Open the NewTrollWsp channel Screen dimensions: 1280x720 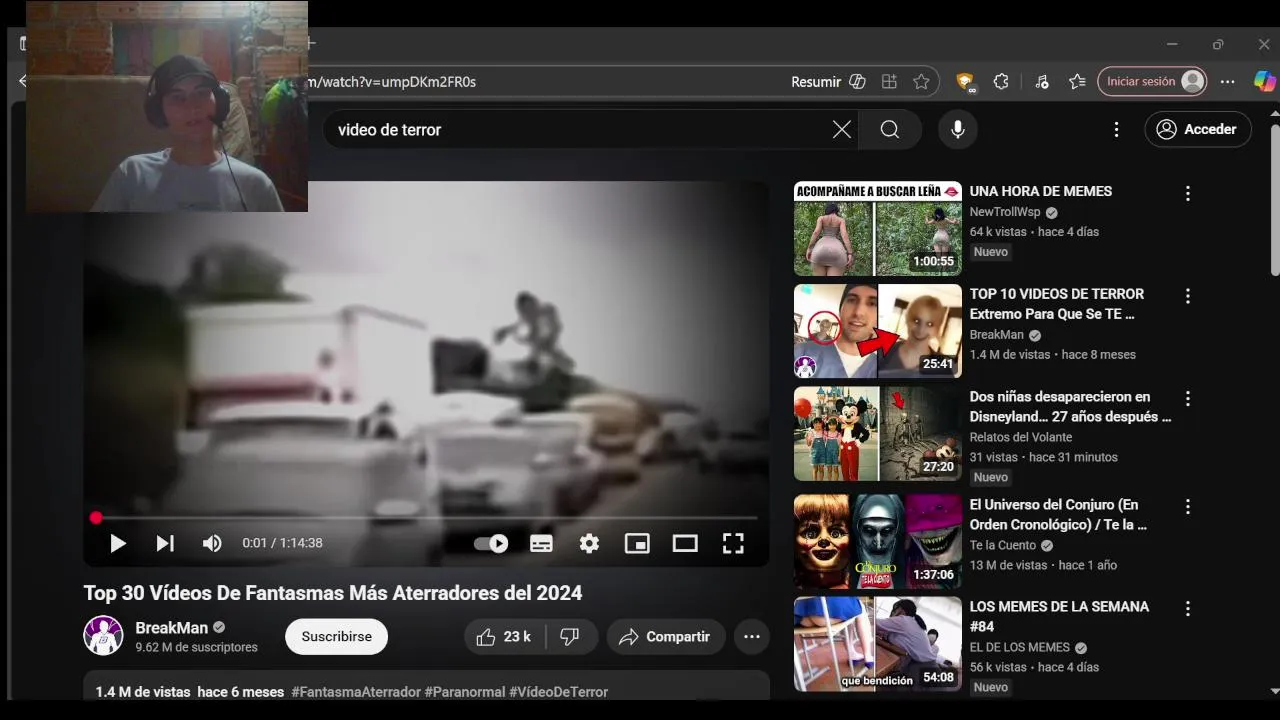pos(1005,212)
